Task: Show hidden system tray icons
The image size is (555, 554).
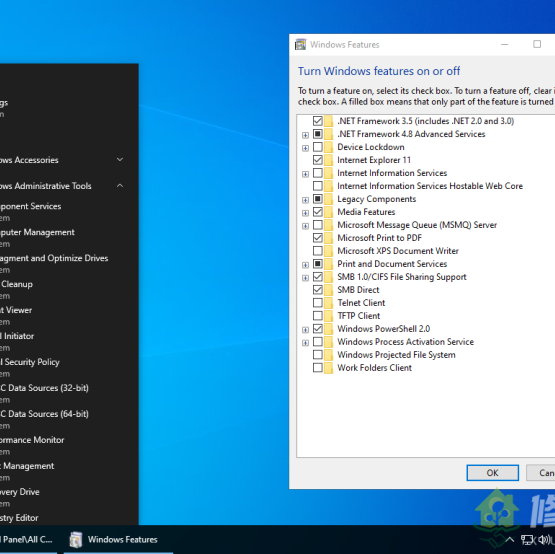Action: coord(510,539)
